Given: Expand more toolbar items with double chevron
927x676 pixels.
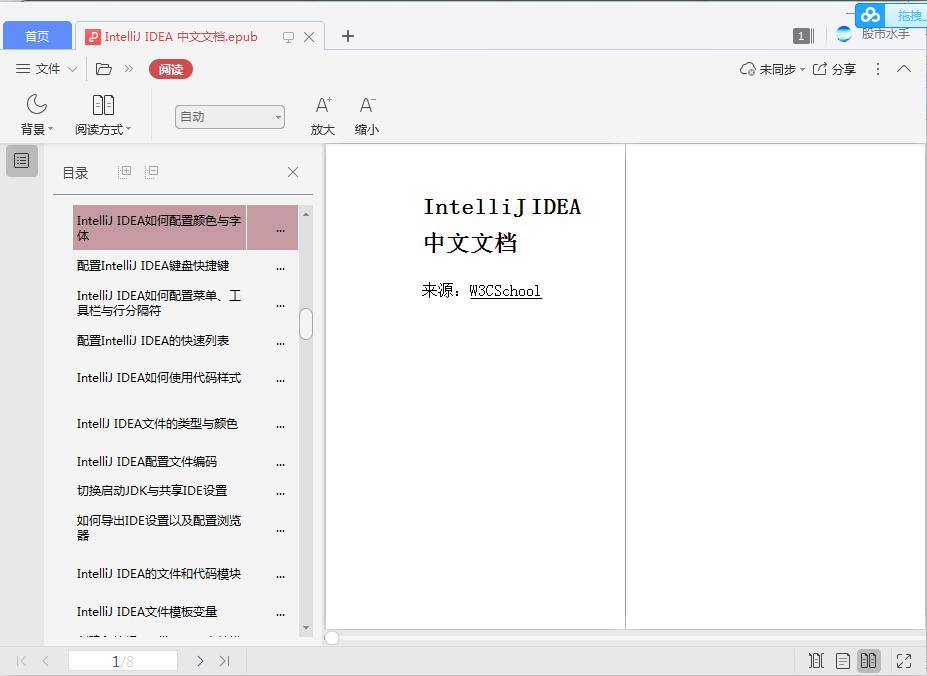Looking at the screenshot, I should [x=129, y=69].
